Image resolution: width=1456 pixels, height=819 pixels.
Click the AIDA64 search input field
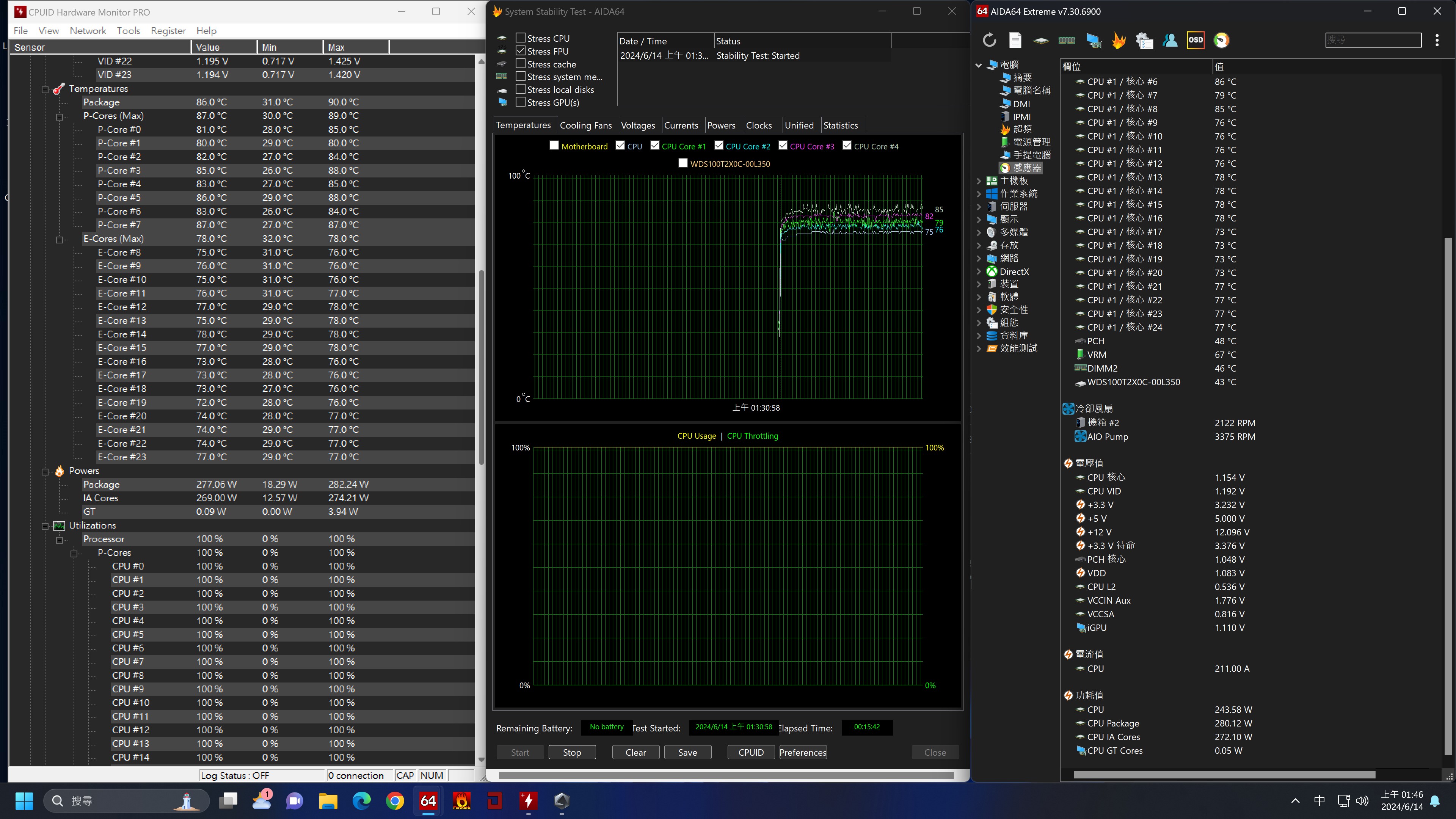(1373, 40)
